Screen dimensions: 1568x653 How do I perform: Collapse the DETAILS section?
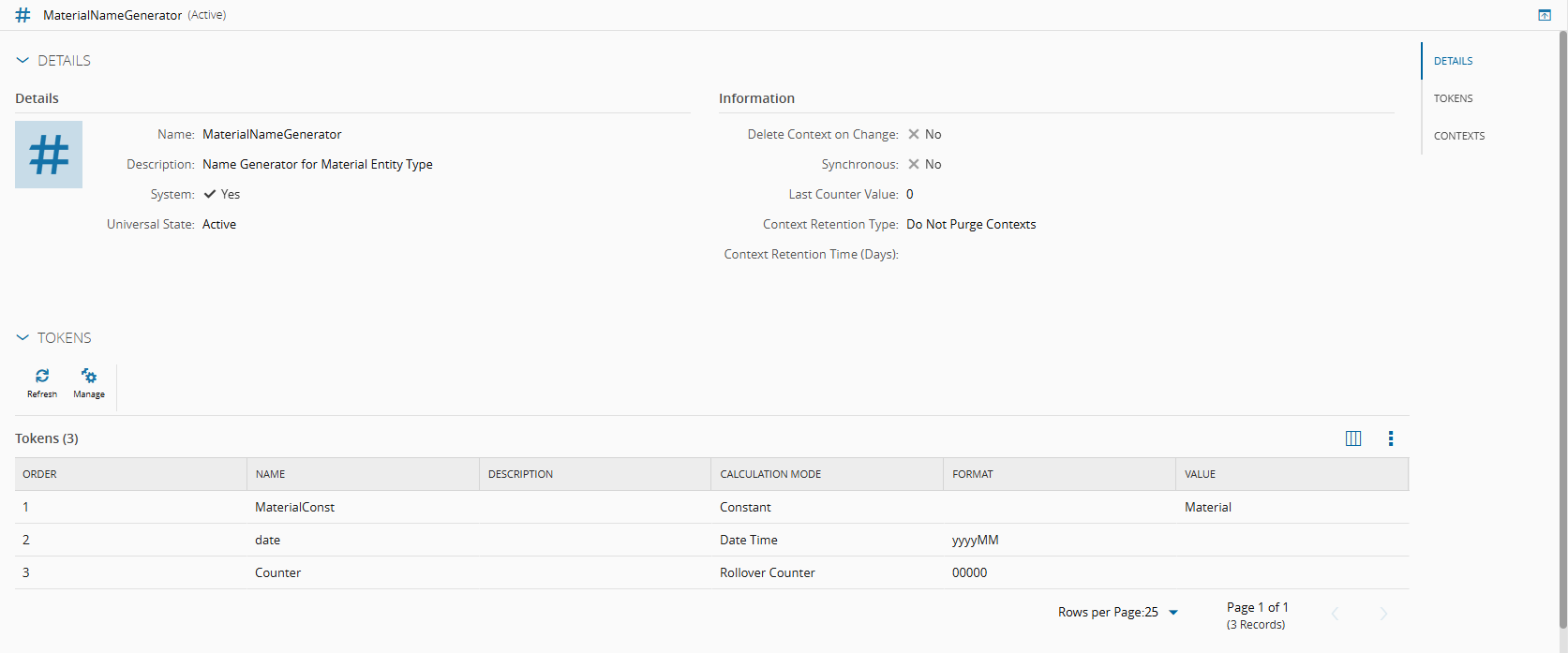tap(22, 61)
